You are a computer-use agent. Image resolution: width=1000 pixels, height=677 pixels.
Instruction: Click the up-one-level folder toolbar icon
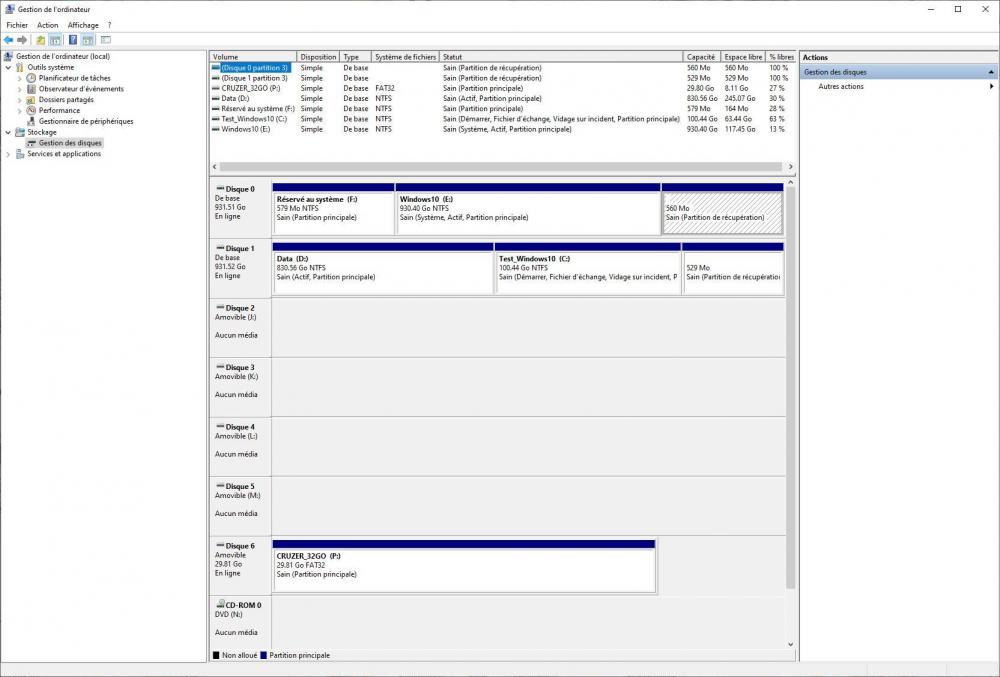pyautogui.click(x=40, y=40)
